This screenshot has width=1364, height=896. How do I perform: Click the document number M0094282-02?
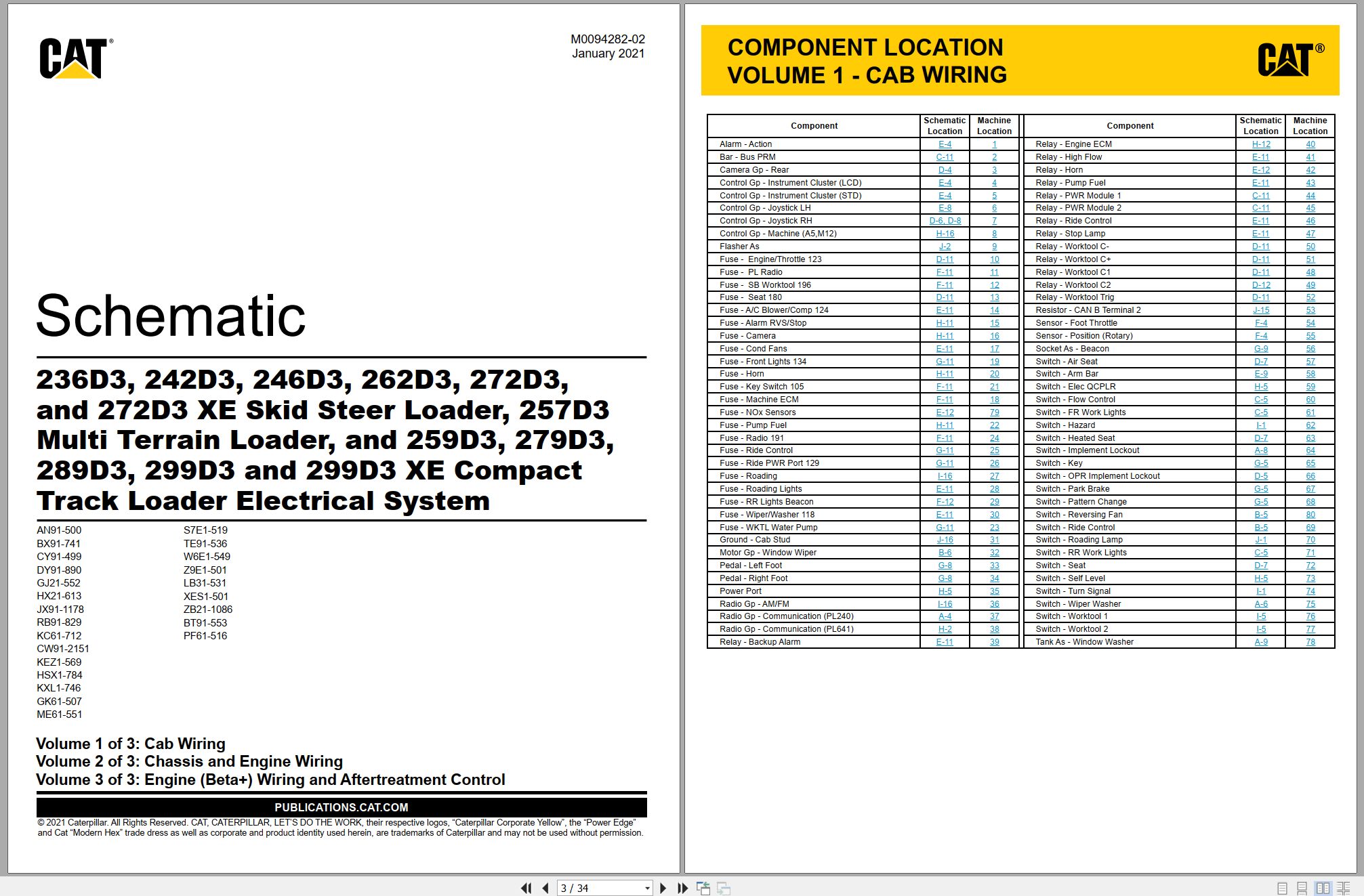point(607,39)
